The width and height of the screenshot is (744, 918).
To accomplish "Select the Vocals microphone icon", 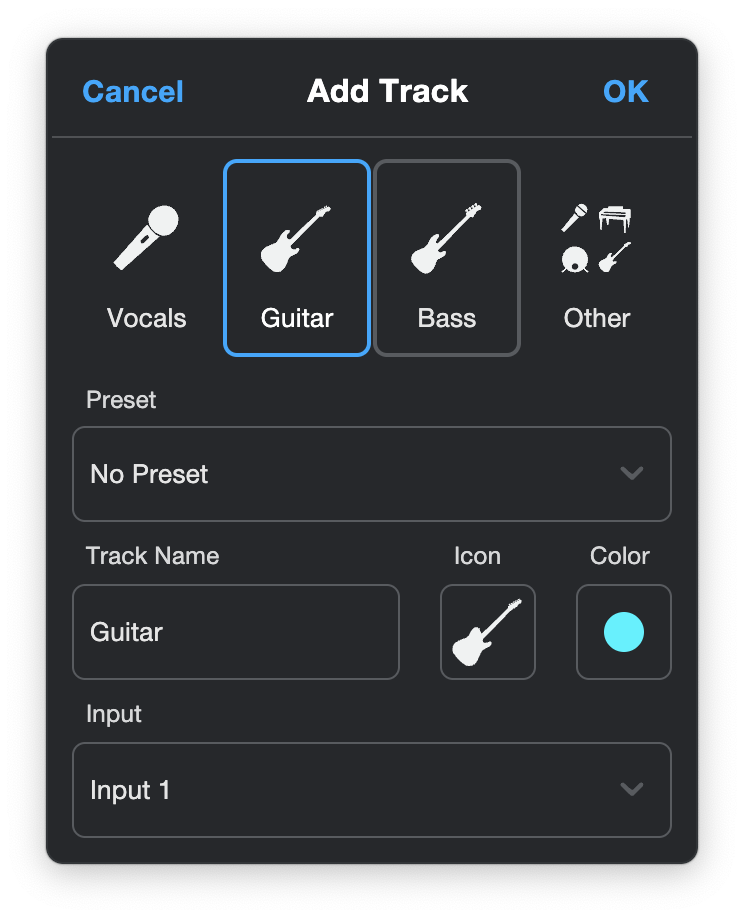I will click(x=146, y=238).
